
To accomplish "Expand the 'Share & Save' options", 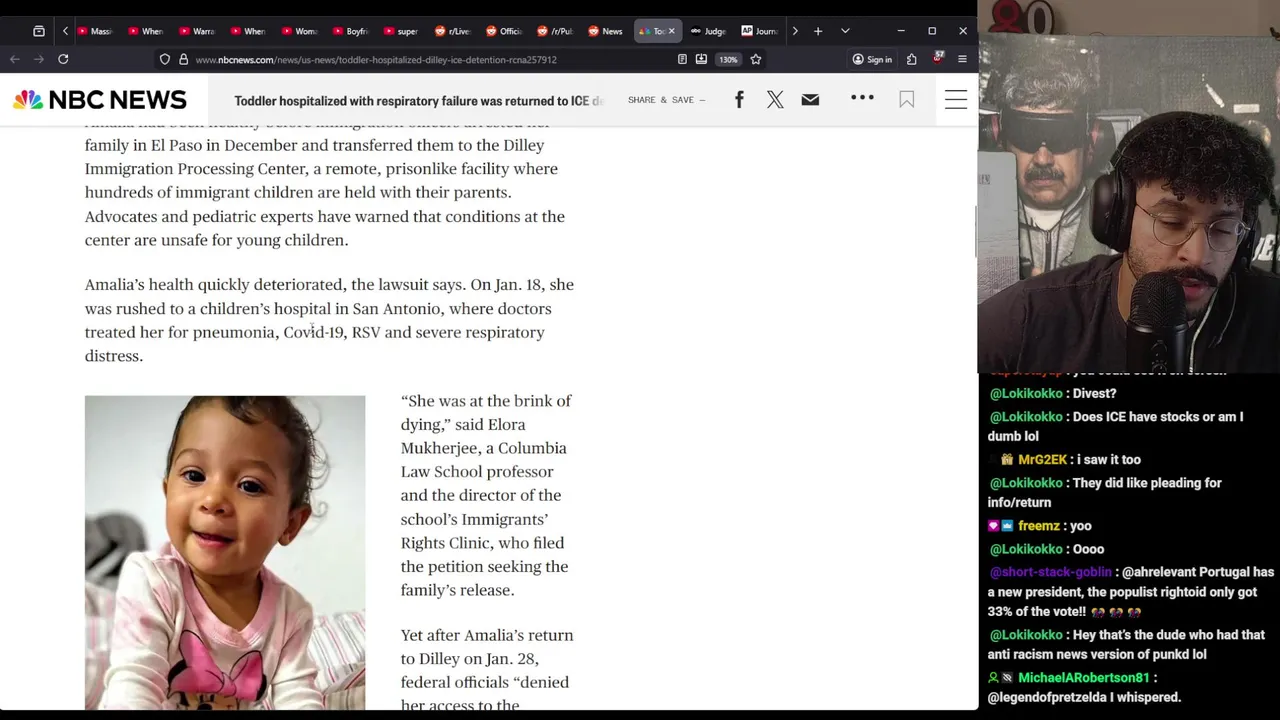I will point(666,100).
